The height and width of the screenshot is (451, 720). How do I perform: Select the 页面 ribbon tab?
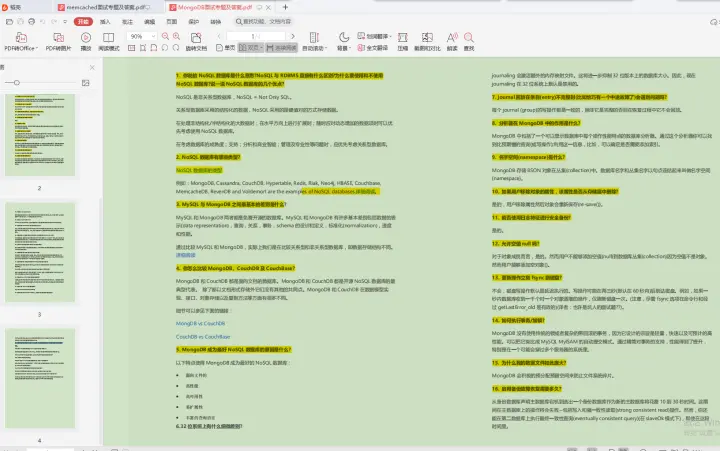[x=172, y=22]
